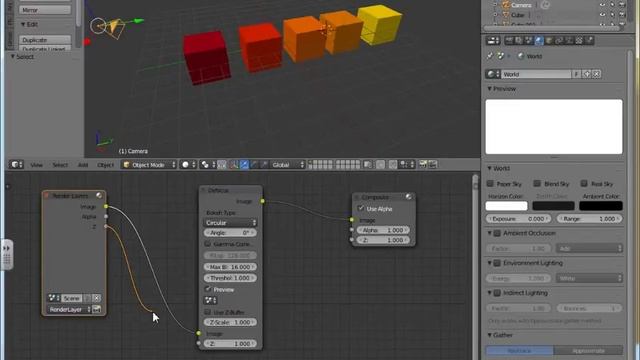Click the add new world plus button

tap(587, 74)
